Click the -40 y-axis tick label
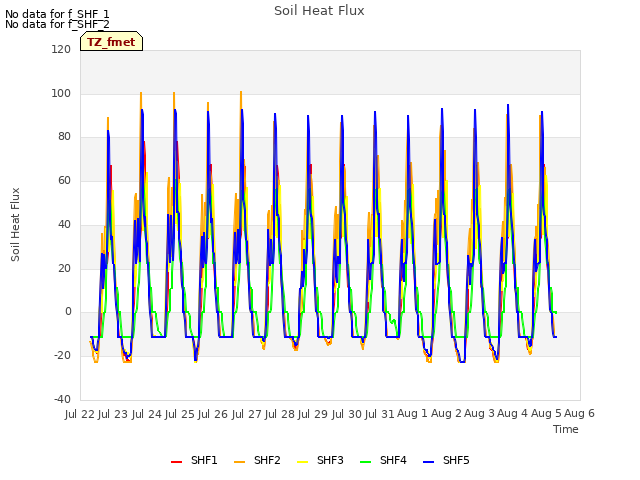 (62, 400)
